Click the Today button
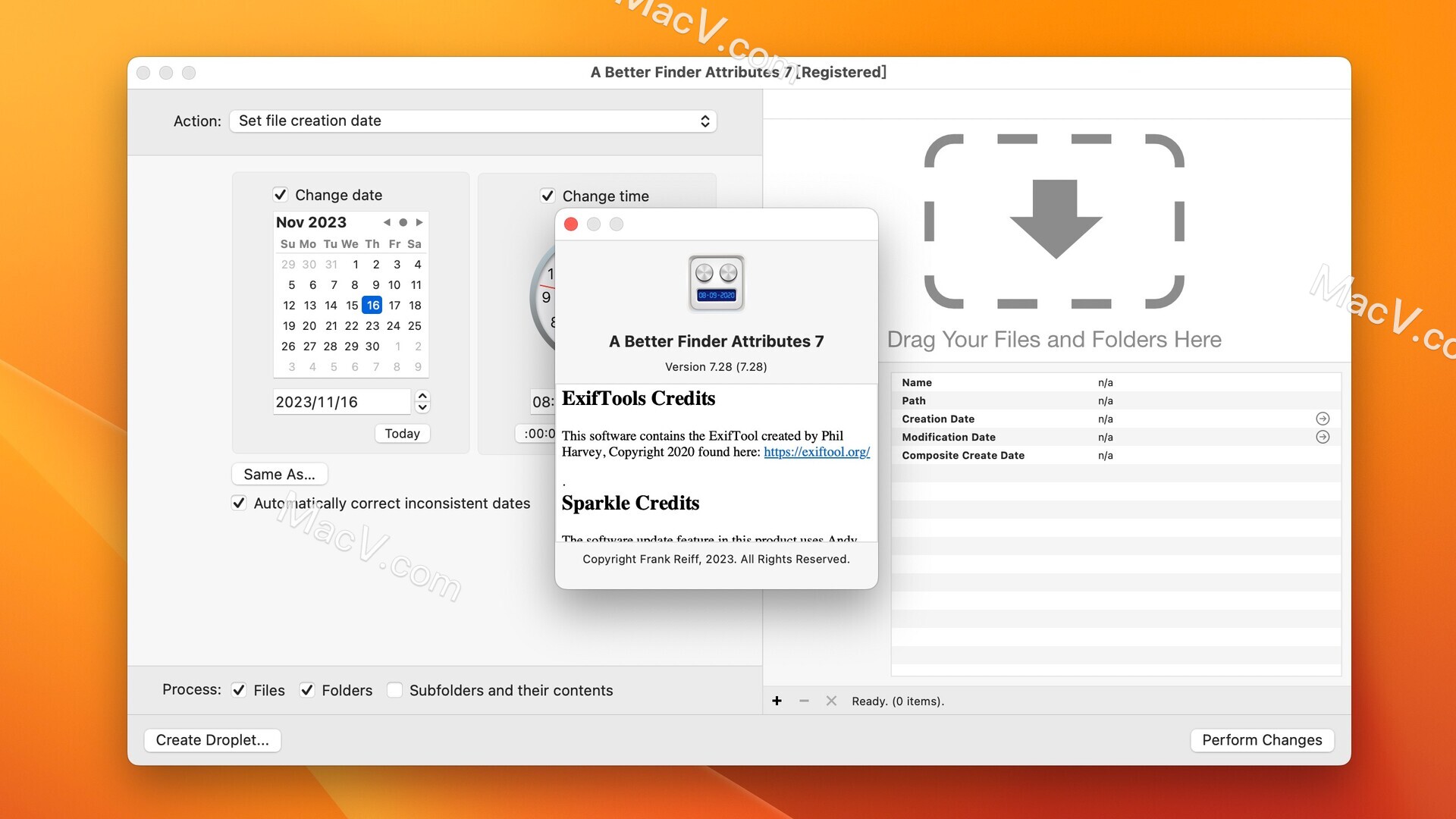Screen dimensions: 1456x819 click(402, 433)
